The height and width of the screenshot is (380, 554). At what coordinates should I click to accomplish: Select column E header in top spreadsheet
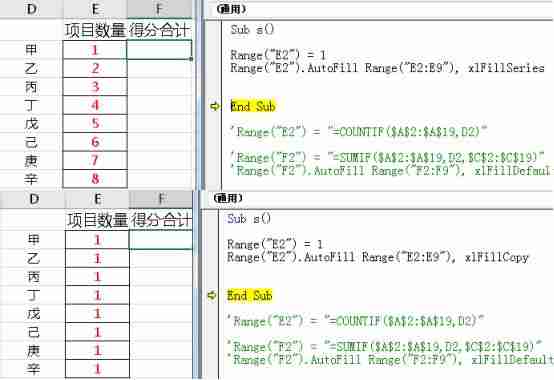click(x=95, y=9)
